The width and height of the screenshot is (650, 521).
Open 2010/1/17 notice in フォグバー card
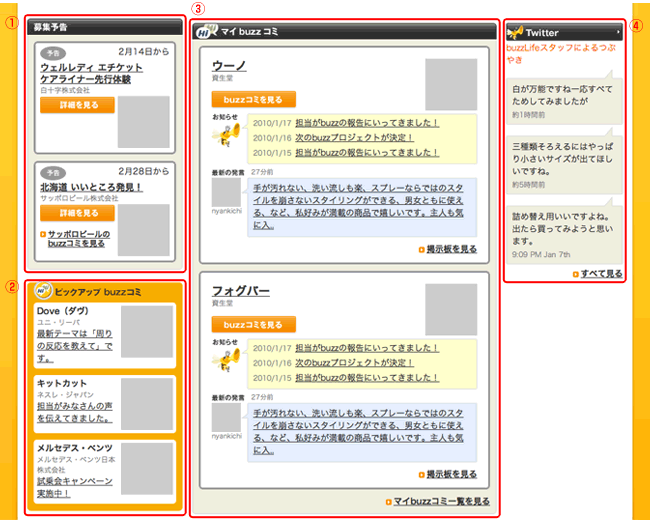pyautogui.click(x=367, y=348)
